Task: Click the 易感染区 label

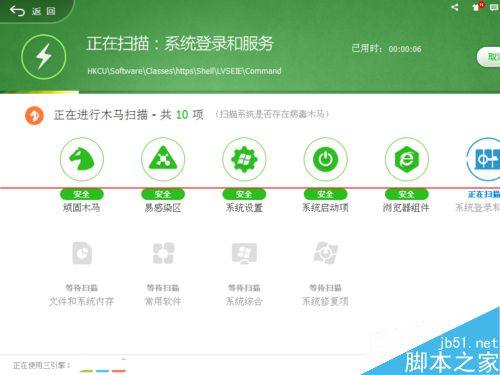Action: pos(163,208)
